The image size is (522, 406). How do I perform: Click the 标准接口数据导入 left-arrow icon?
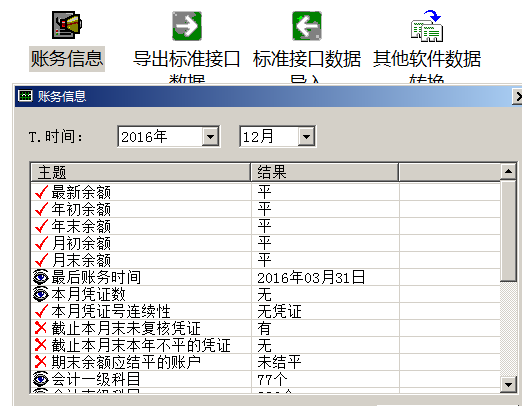tap(307, 26)
